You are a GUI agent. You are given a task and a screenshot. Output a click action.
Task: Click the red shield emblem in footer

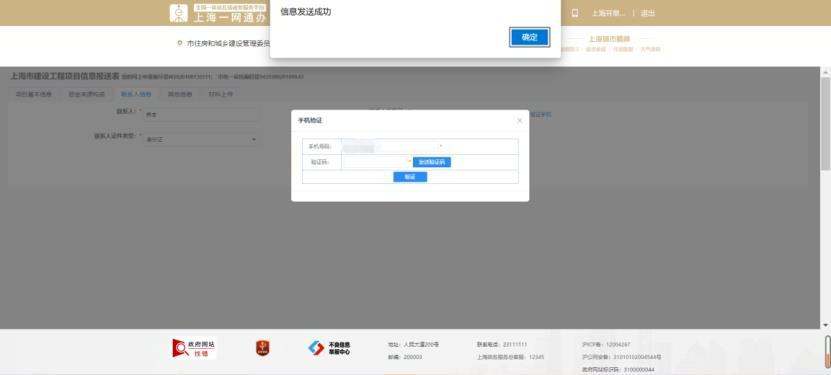tap(262, 347)
